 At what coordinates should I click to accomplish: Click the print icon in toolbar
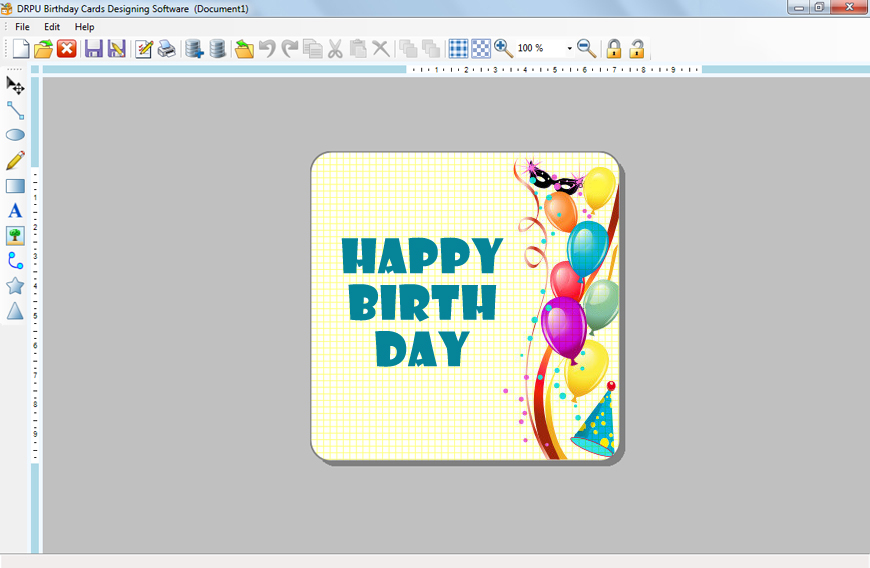coord(166,49)
